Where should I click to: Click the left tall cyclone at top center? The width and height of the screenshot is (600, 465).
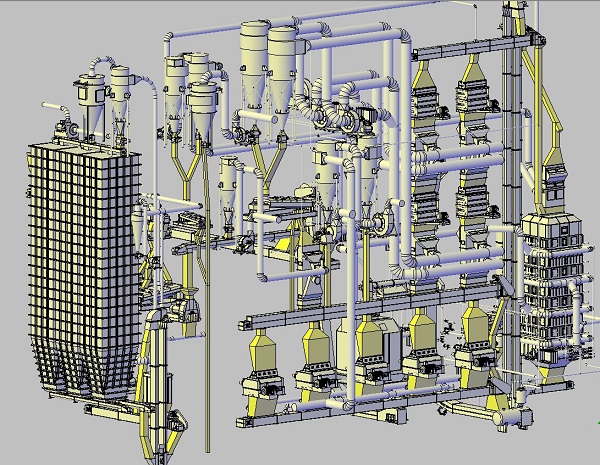click(252, 60)
